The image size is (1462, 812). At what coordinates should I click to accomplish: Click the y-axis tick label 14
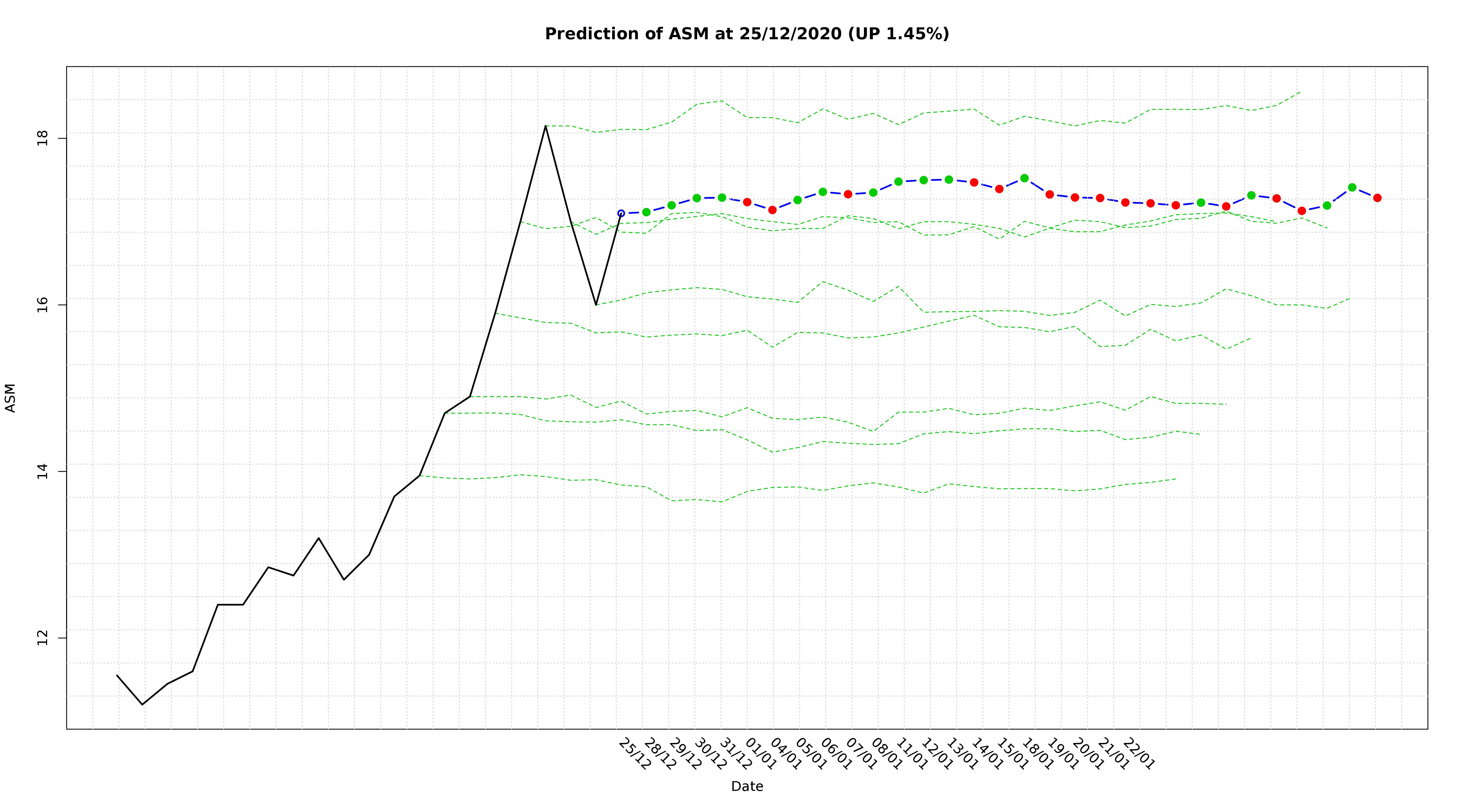point(42,472)
